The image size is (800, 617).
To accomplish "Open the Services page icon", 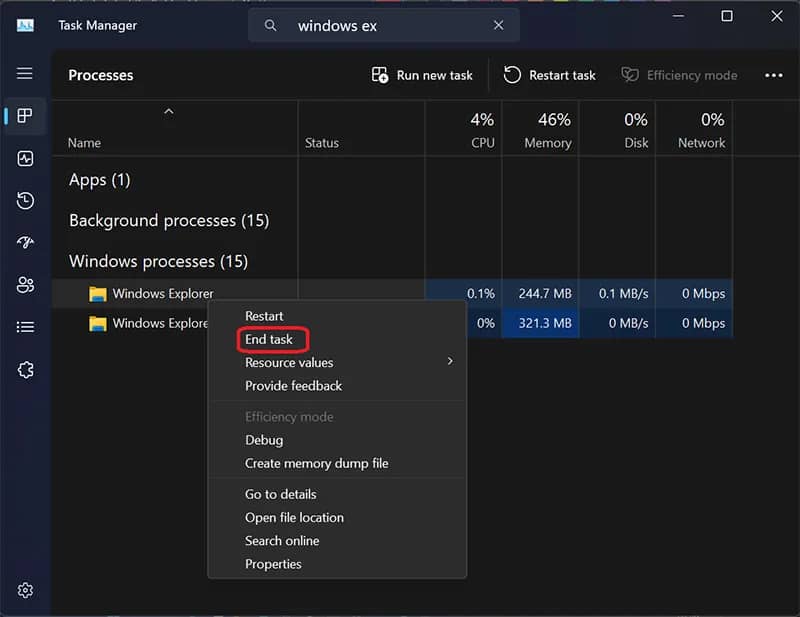I will click(26, 369).
